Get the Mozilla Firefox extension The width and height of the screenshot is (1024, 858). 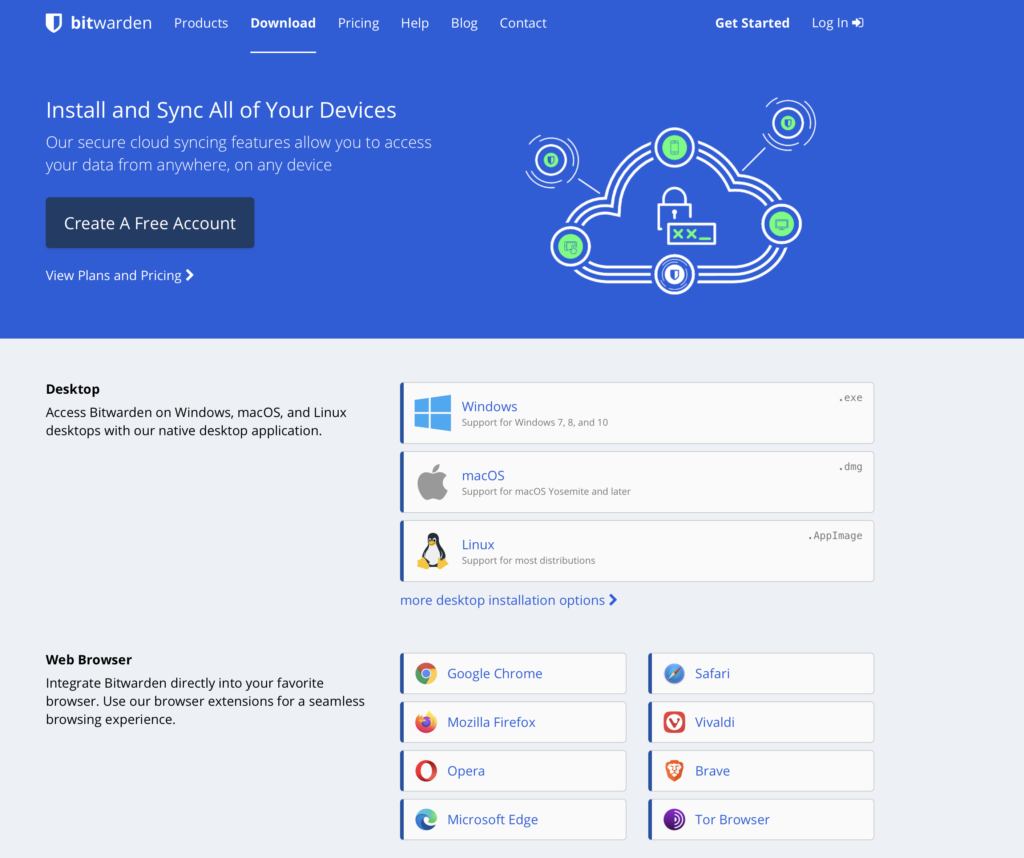click(x=513, y=722)
